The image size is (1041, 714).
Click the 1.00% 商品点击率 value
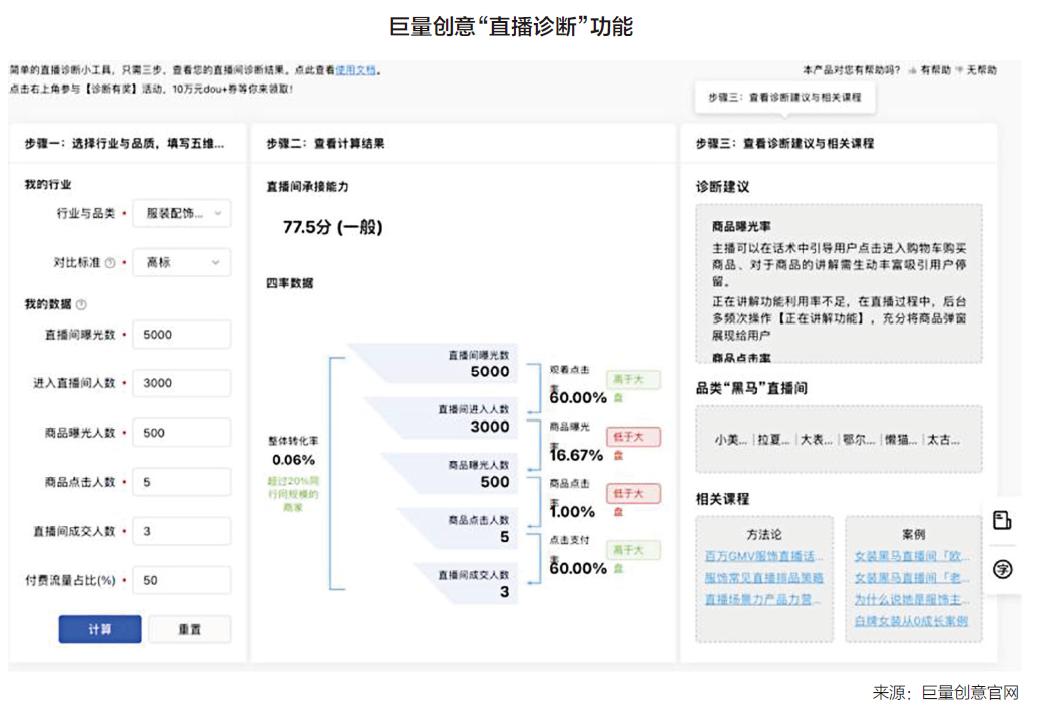pyautogui.click(x=572, y=512)
